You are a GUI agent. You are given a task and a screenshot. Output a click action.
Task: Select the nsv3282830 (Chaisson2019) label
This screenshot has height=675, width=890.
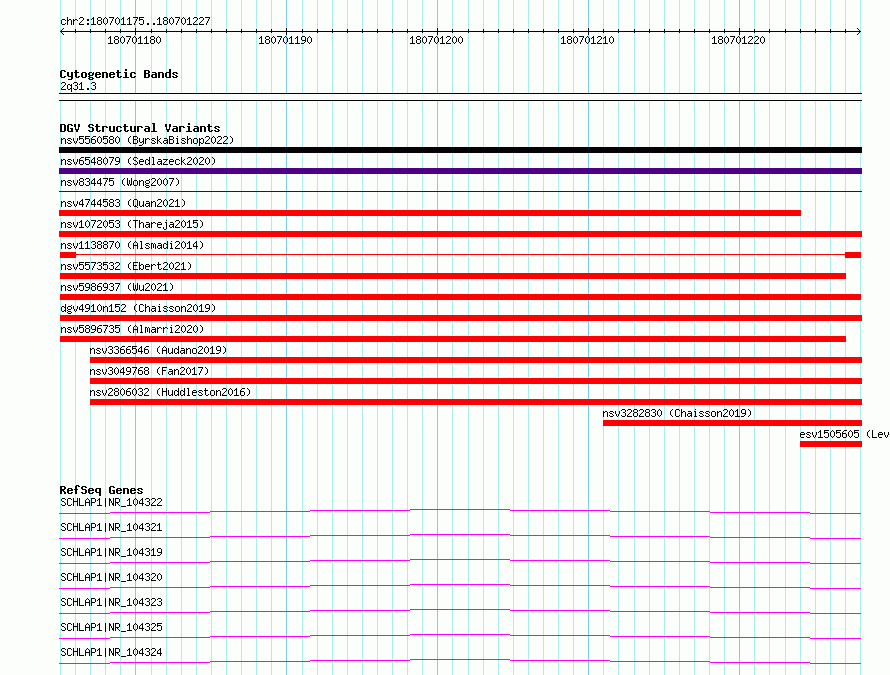point(677,413)
